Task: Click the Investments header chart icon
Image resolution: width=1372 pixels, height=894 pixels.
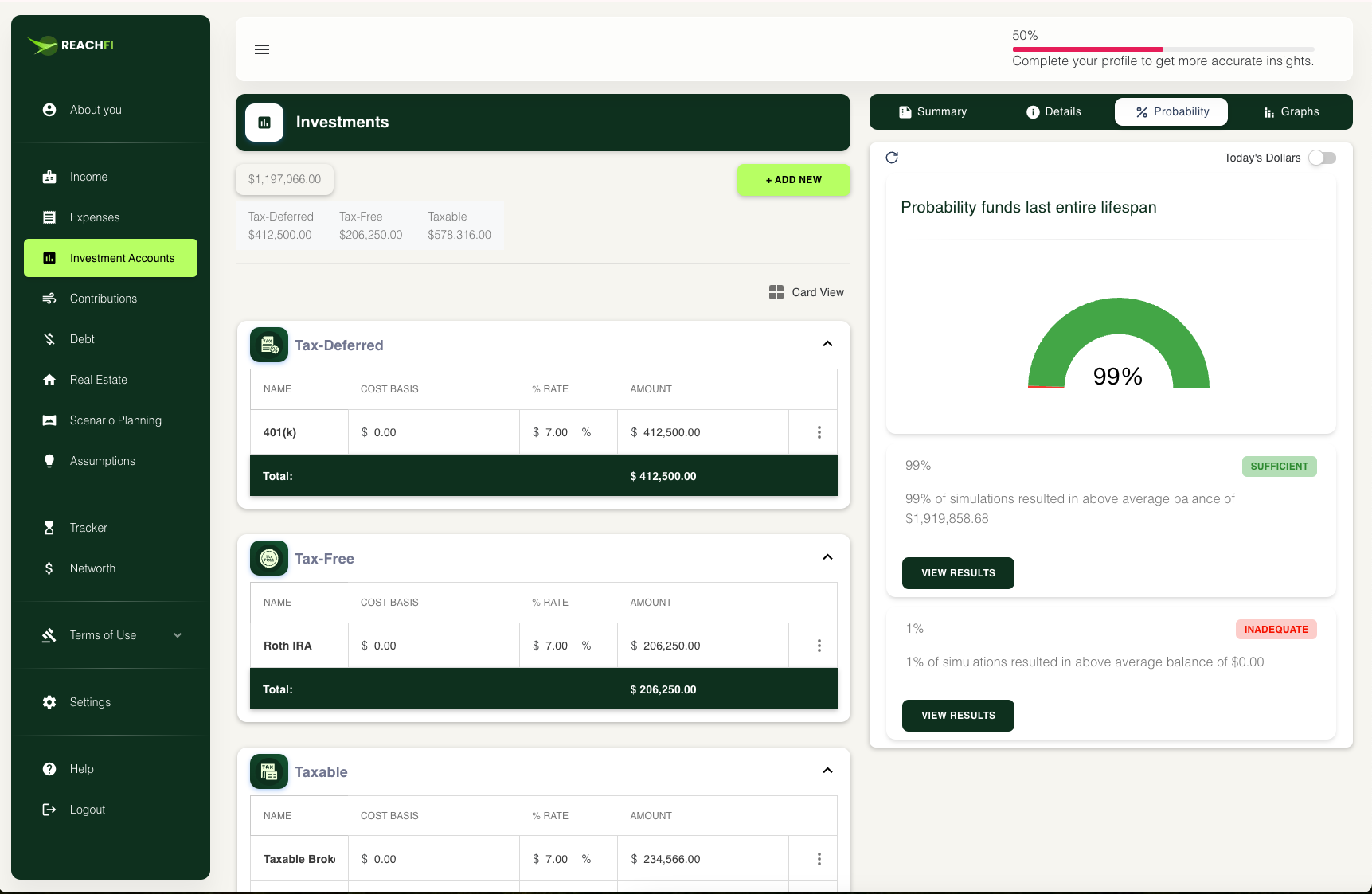Action: tap(264, 123)
